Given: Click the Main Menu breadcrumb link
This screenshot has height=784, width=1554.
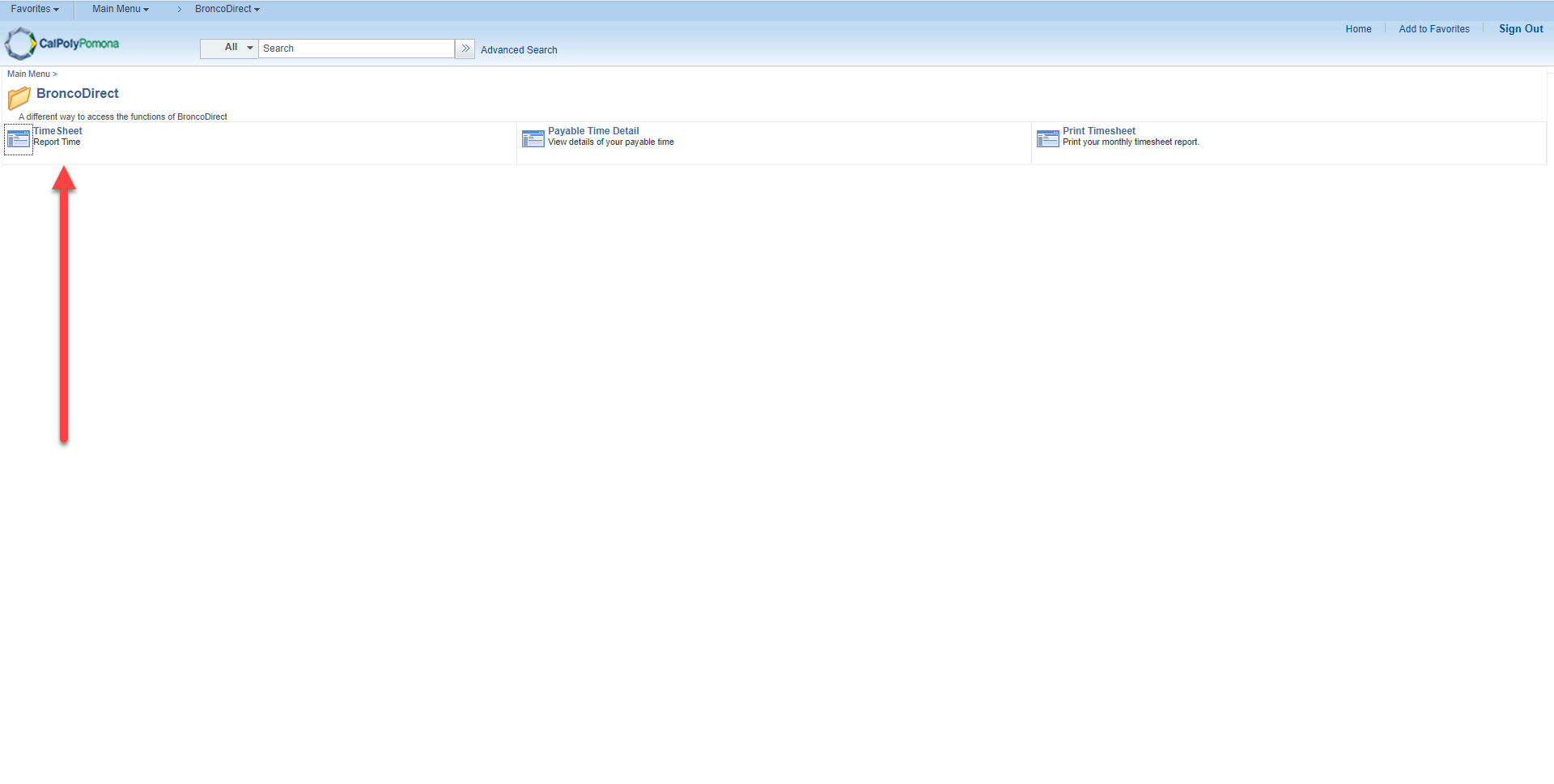Looking at the screenshot, I should (x=27, y=74).
